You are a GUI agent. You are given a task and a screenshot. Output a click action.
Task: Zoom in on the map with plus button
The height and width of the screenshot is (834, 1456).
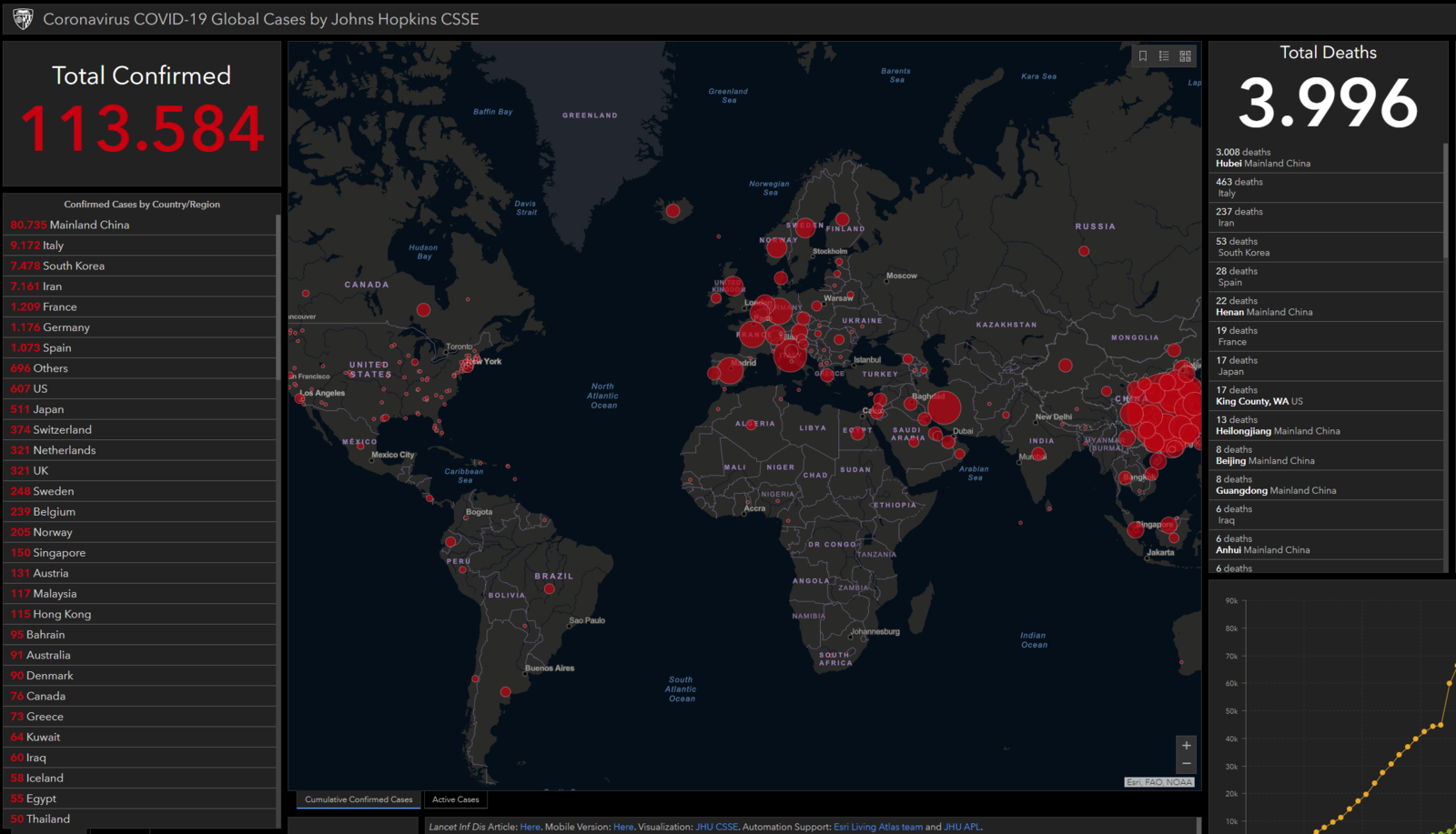[x=1186, y=746]
